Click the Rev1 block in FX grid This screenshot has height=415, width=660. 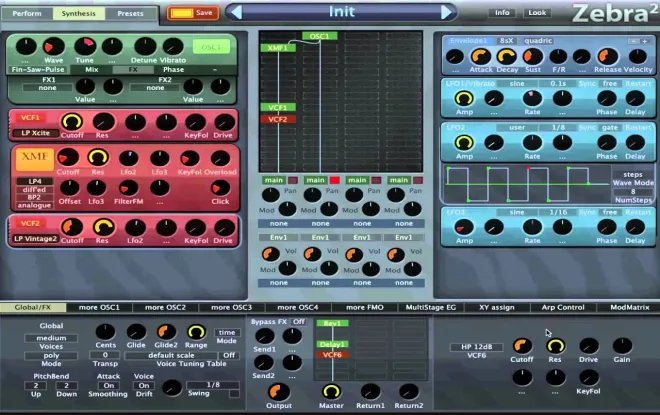(x=332, y=323)
